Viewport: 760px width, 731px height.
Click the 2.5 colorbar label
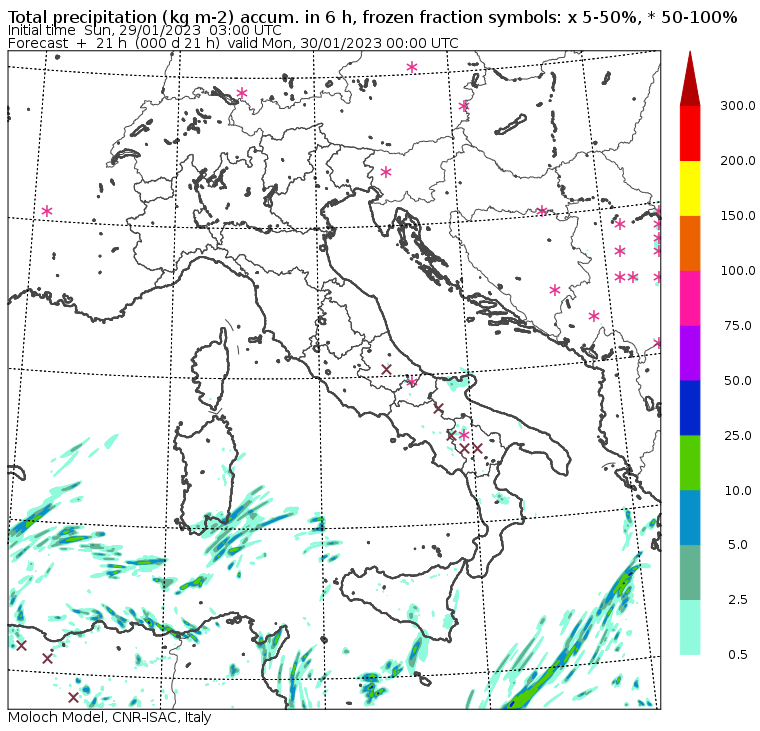click(738, 600)
